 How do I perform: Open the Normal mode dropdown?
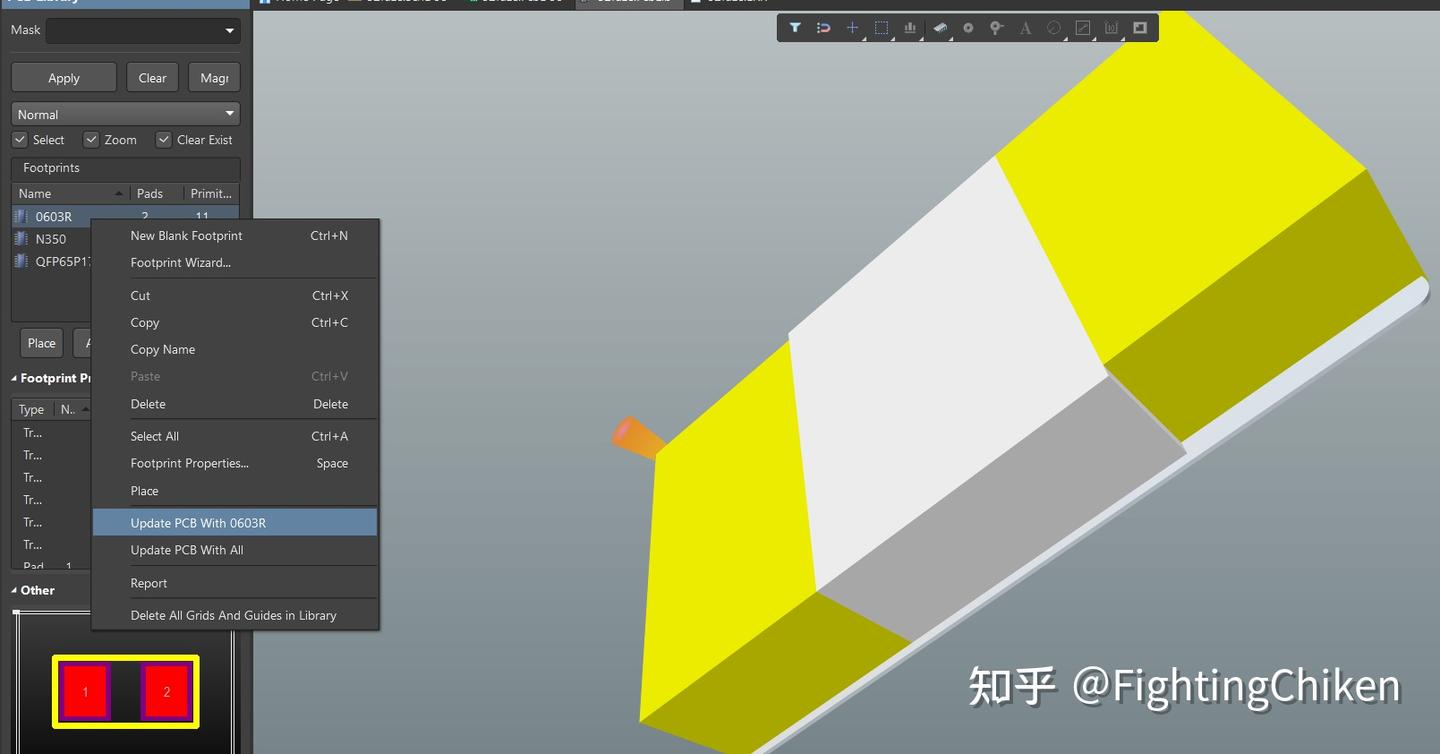(126, 114)
